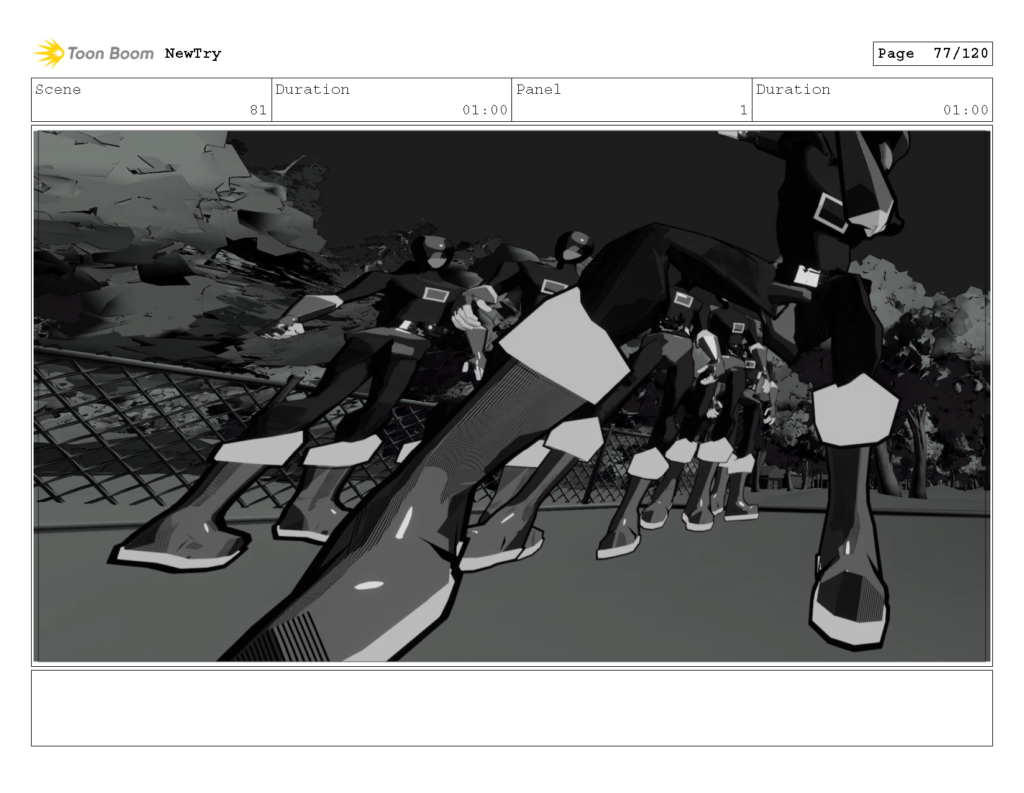Click the NewTry label next to logo
The width and height of the screenshot is (1024, 793).
tap(193, 54)
